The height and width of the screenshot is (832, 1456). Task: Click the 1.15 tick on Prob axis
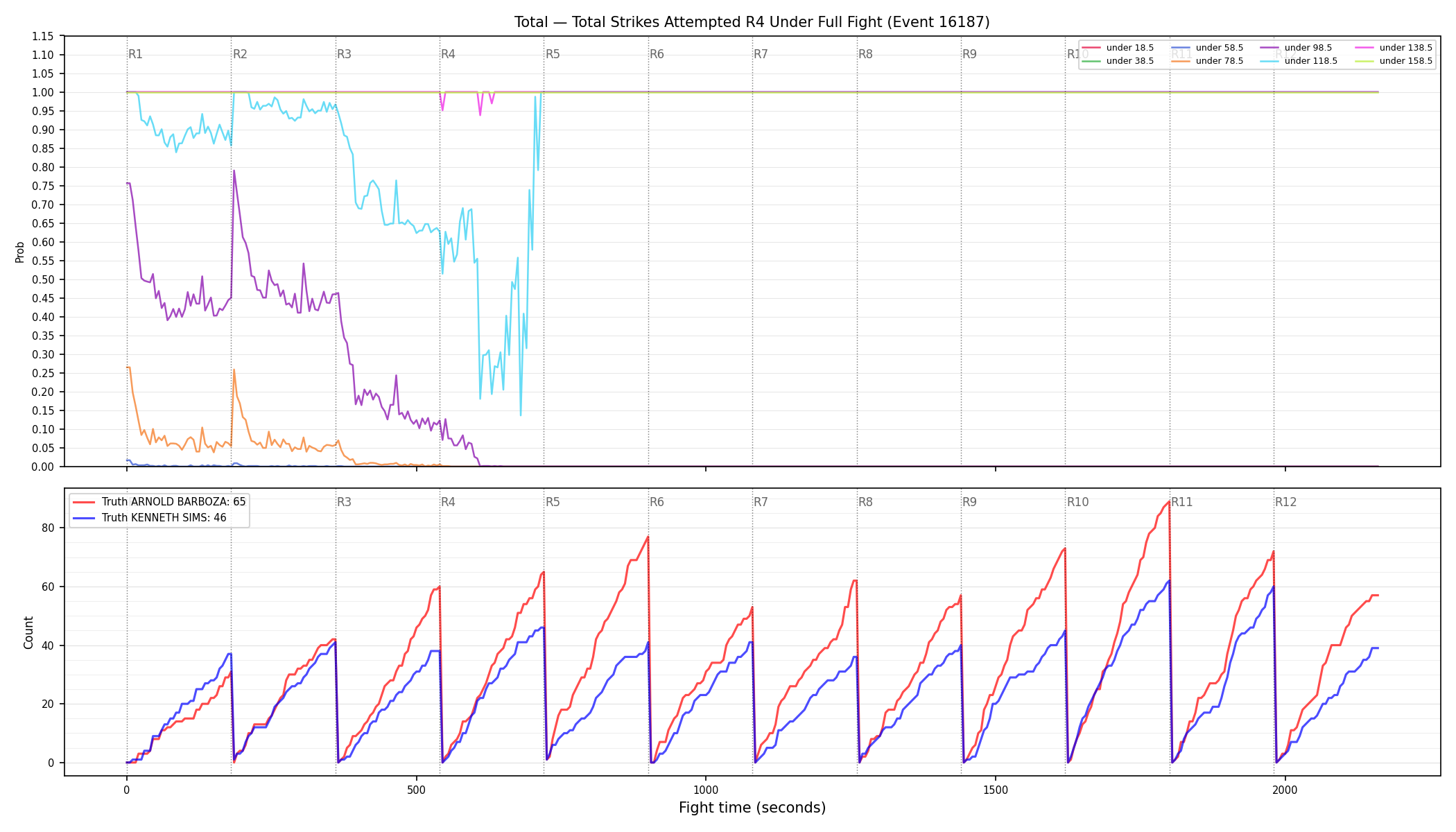pyautogui.click(x=43, y=36)
